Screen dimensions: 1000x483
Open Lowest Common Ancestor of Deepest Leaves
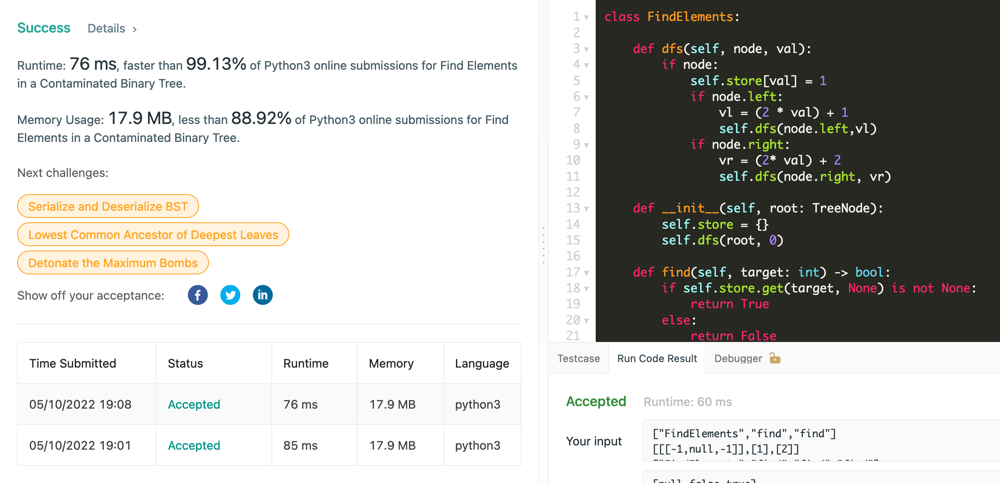[x=153, y=234]
